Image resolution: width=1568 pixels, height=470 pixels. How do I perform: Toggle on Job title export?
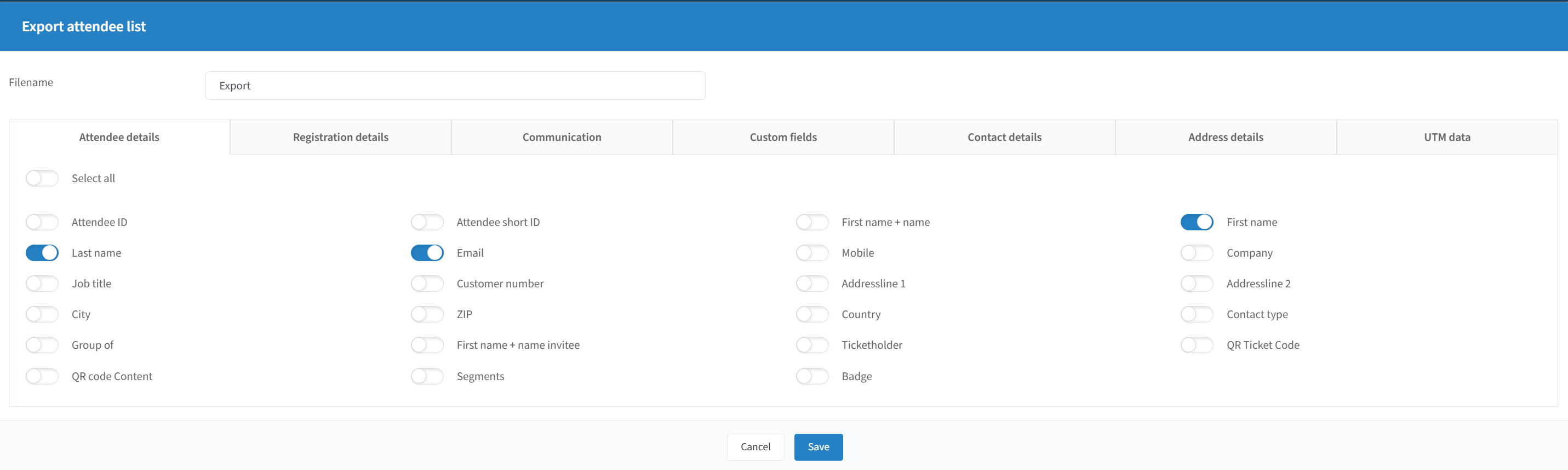42,284
